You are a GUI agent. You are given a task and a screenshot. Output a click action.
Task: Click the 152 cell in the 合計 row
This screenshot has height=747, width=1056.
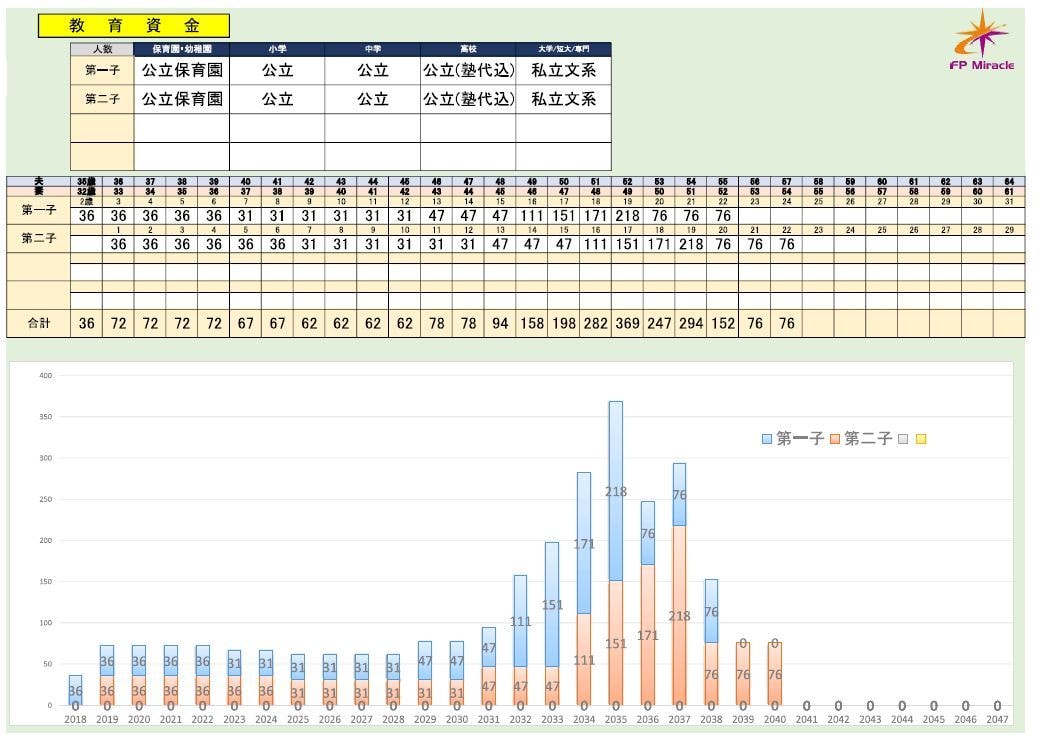coord(723,323)
